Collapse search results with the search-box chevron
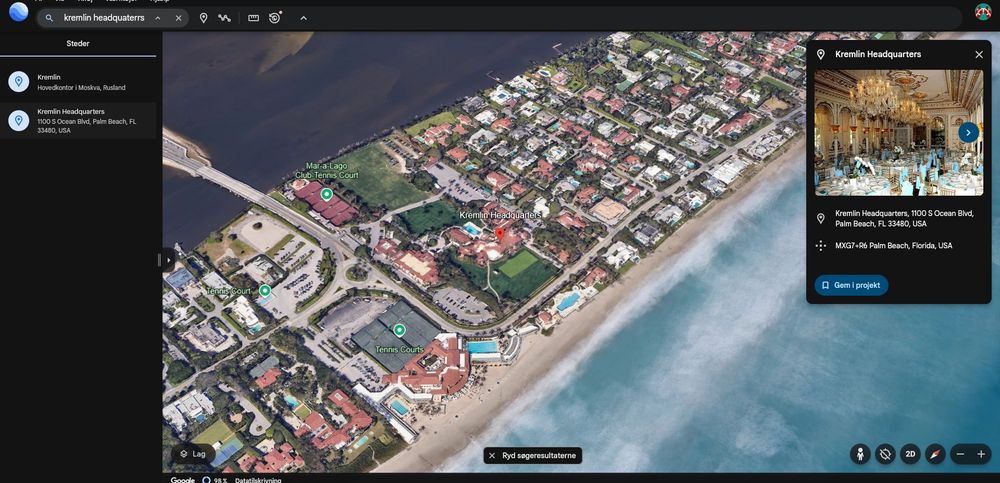 point(158,18)
